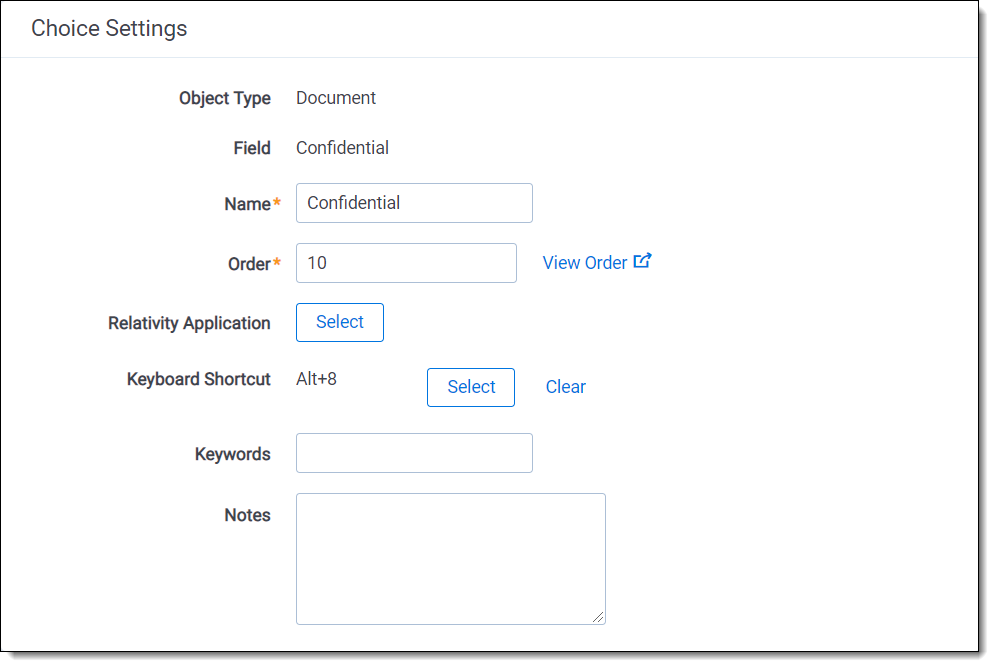Click into the empty Keywords field

pos(414,453)
